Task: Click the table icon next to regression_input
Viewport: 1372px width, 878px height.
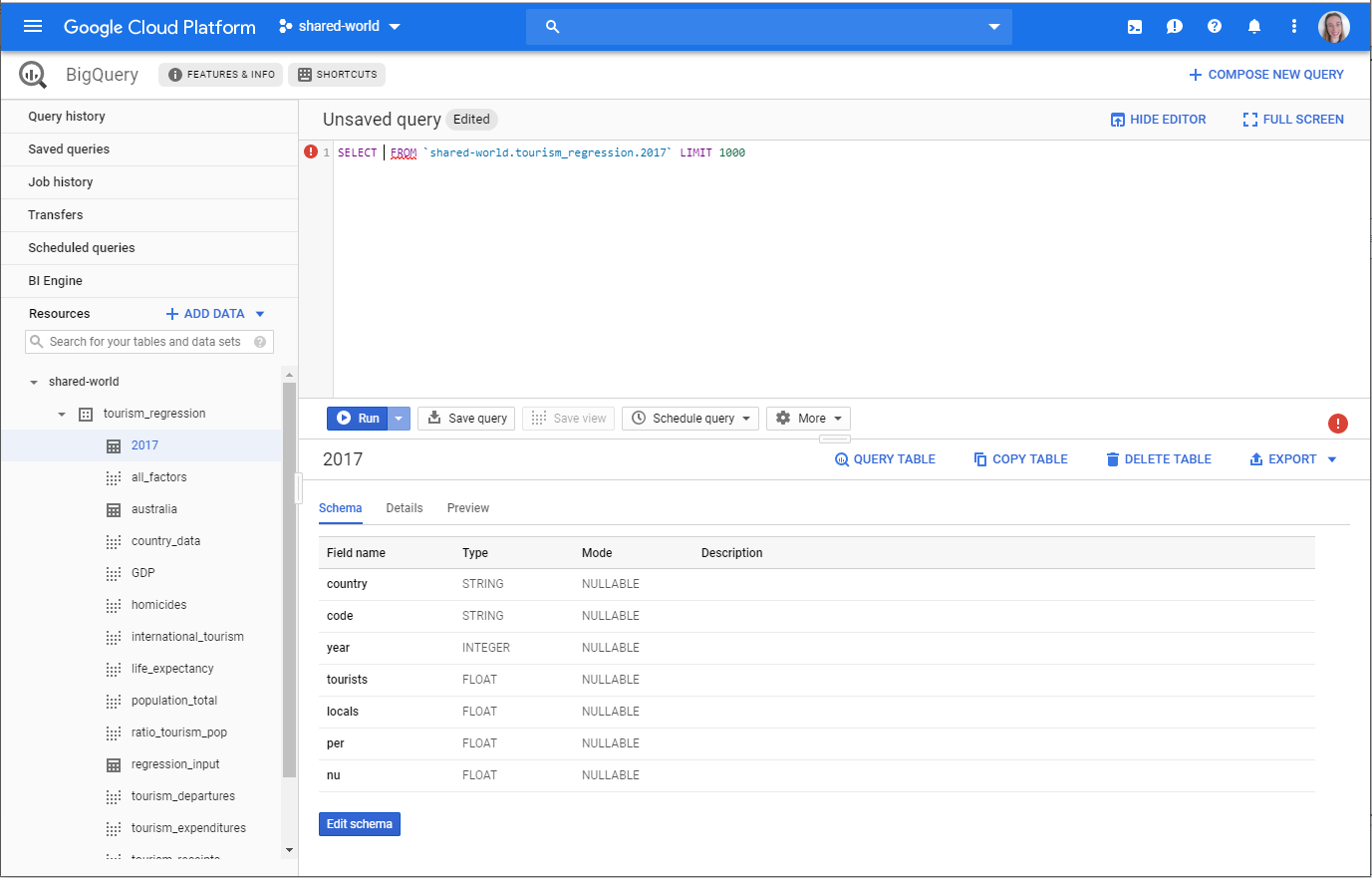Action: (114, 764)
